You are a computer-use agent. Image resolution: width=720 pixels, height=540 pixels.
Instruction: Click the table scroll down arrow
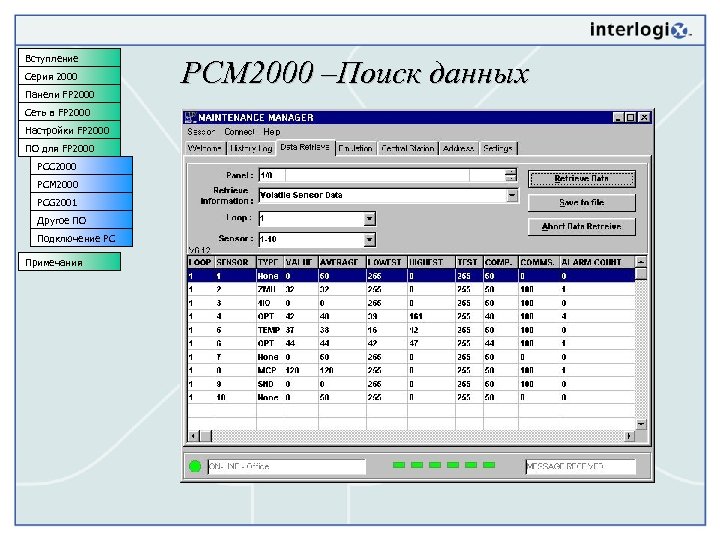tap(641, 424)
